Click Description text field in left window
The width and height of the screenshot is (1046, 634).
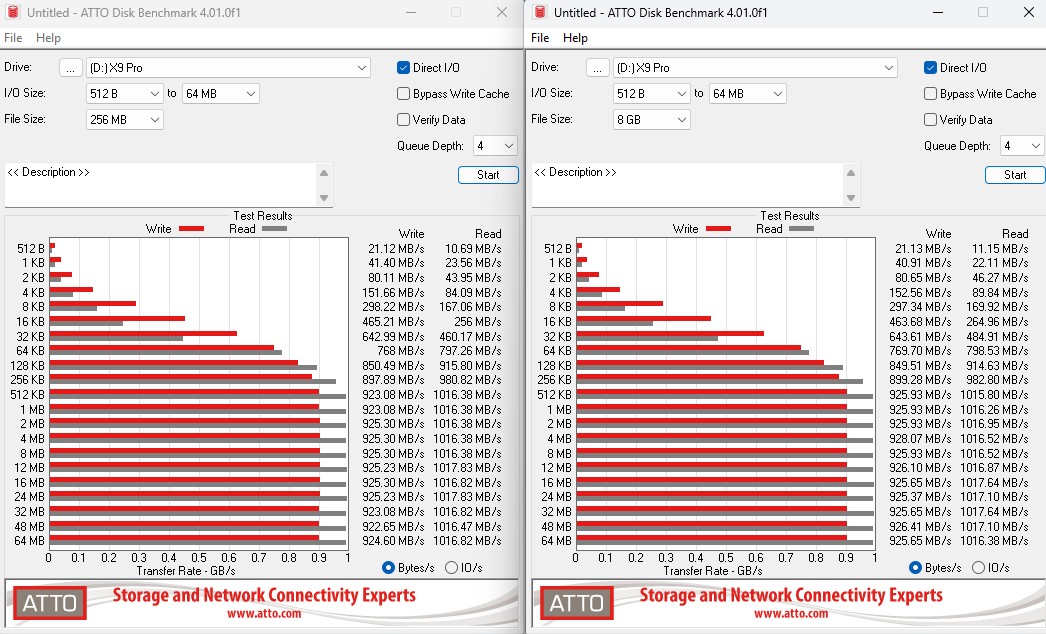point(160,185)
